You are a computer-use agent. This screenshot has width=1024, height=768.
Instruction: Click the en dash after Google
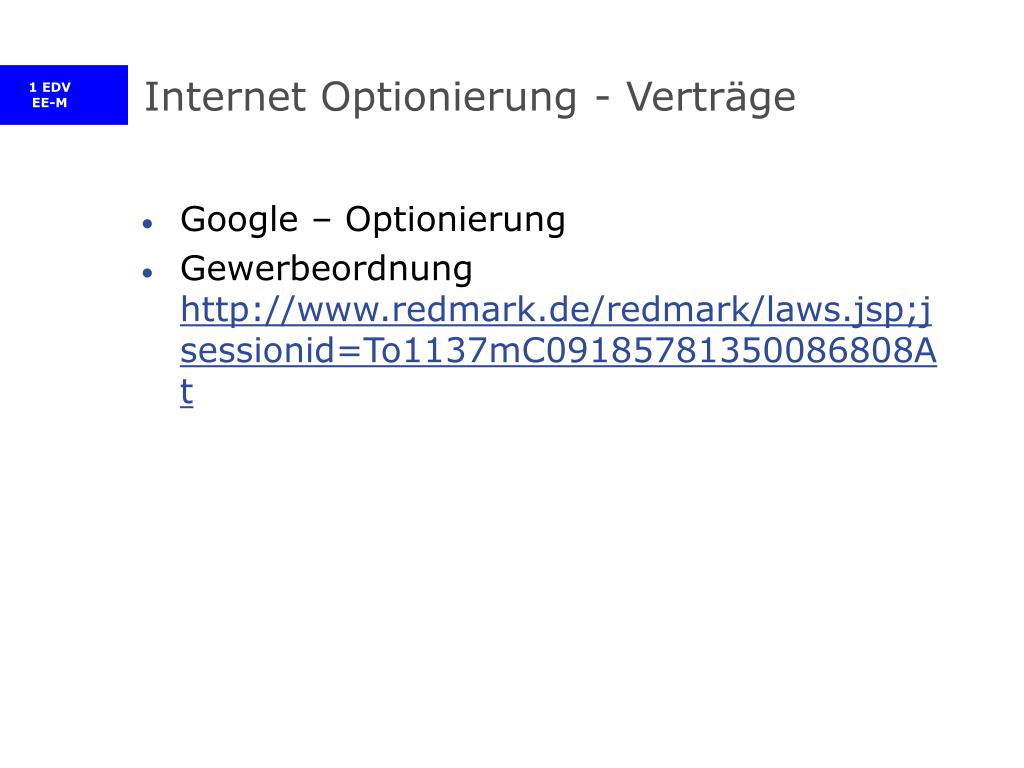coord(321,222)
